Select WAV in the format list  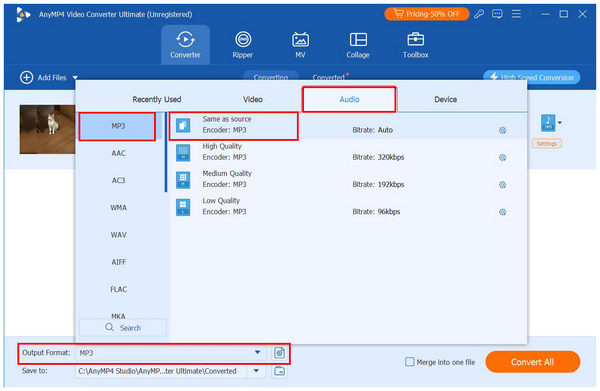click(x=118, y=235)
